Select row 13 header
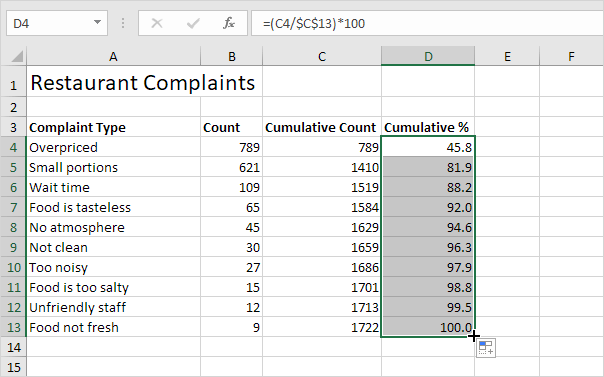 (x=13, y=327)
